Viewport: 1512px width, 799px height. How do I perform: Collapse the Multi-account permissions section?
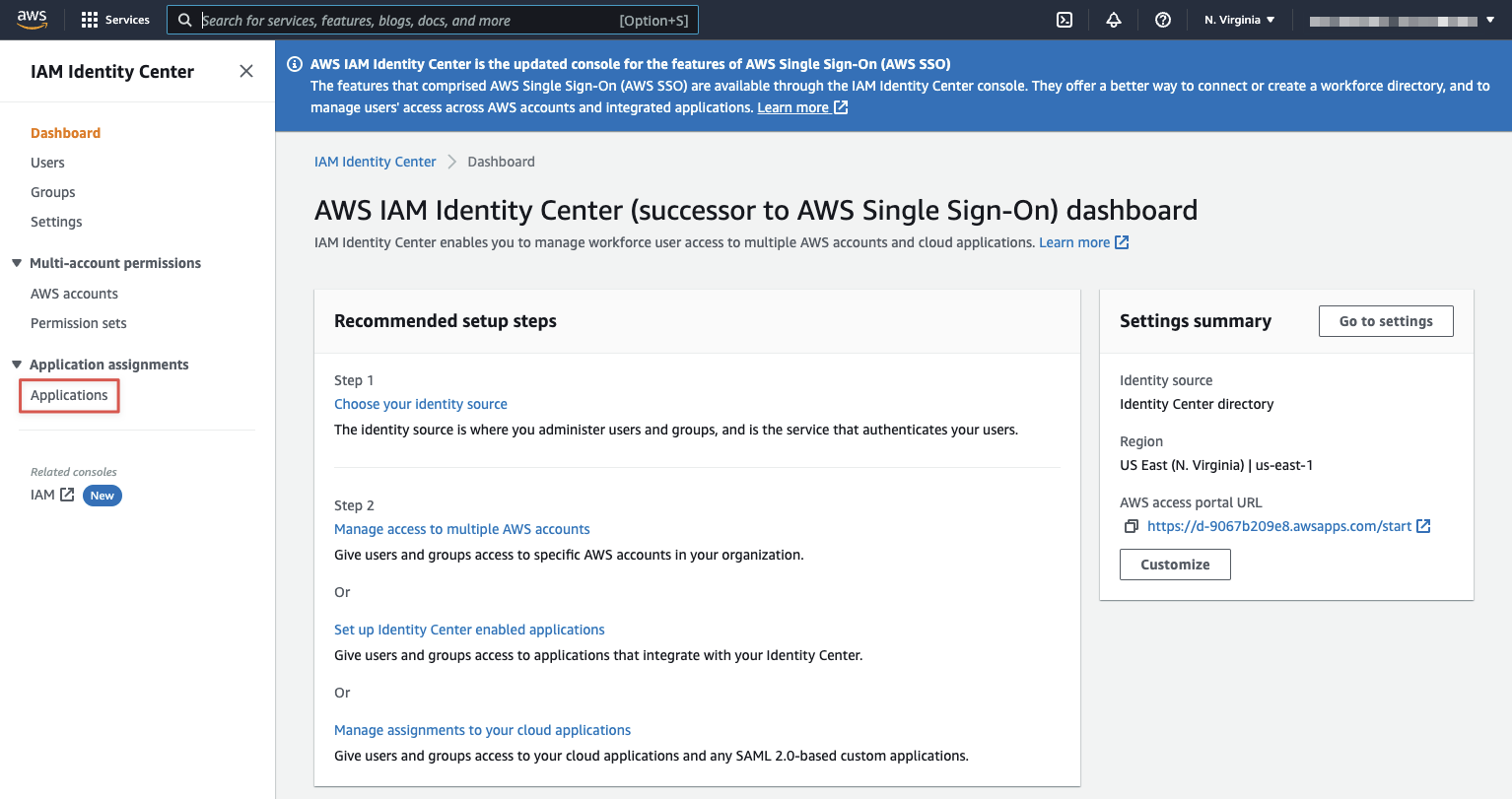pos(17,263)
